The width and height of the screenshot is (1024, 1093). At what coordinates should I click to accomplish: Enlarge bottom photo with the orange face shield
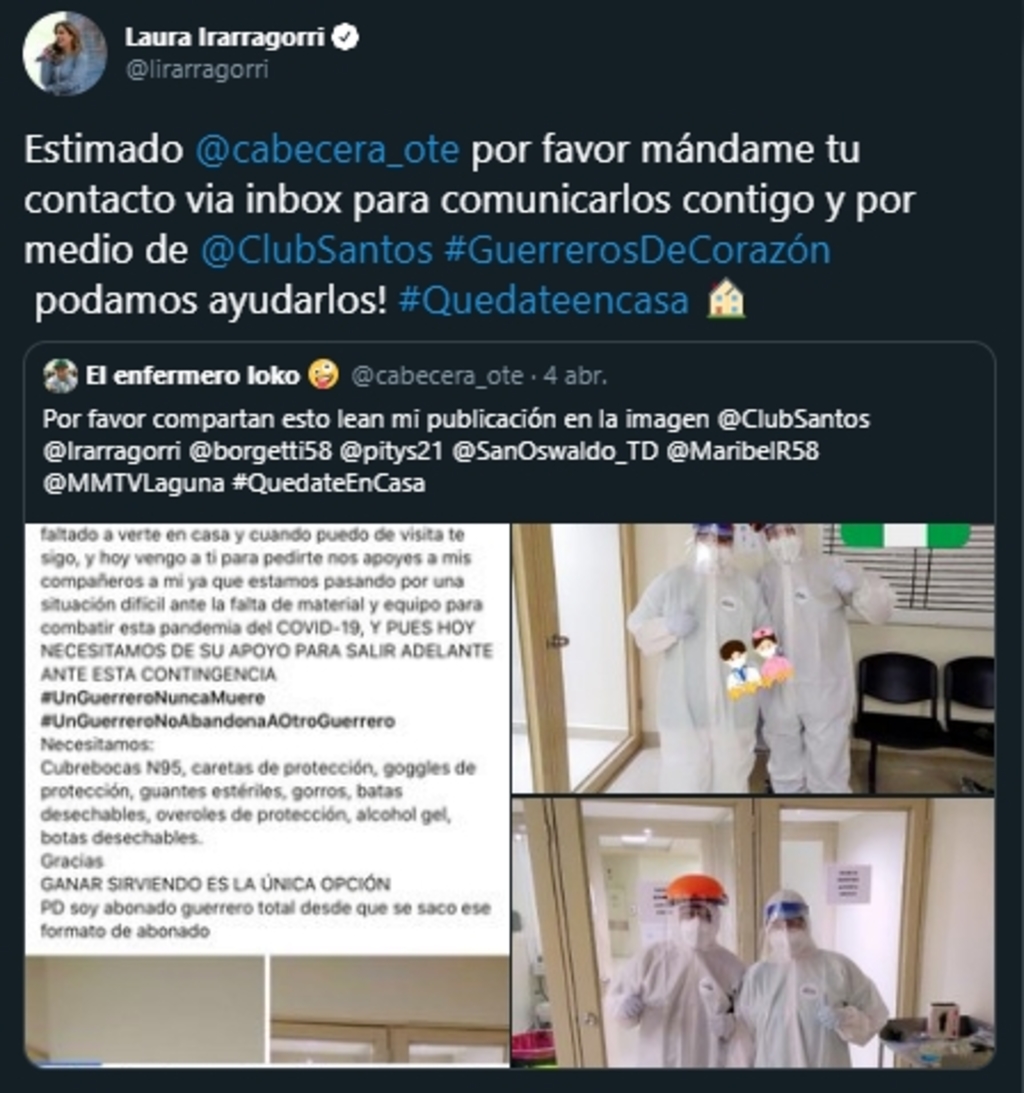point(753,933)
